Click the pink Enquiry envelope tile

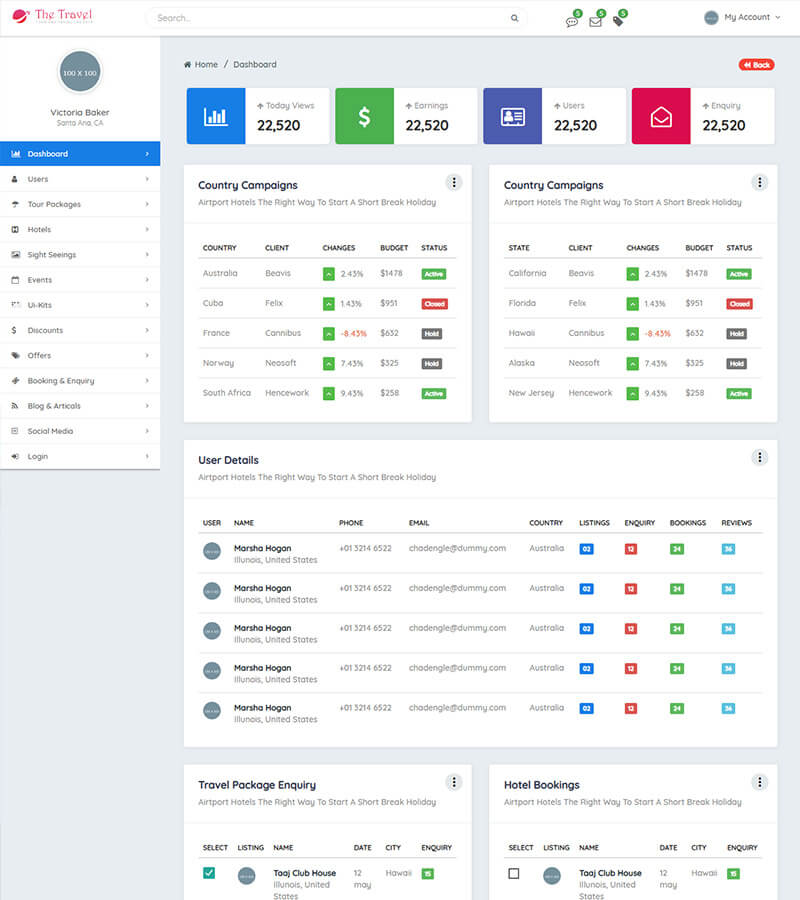pyautogui.click(x=661, y=116)
